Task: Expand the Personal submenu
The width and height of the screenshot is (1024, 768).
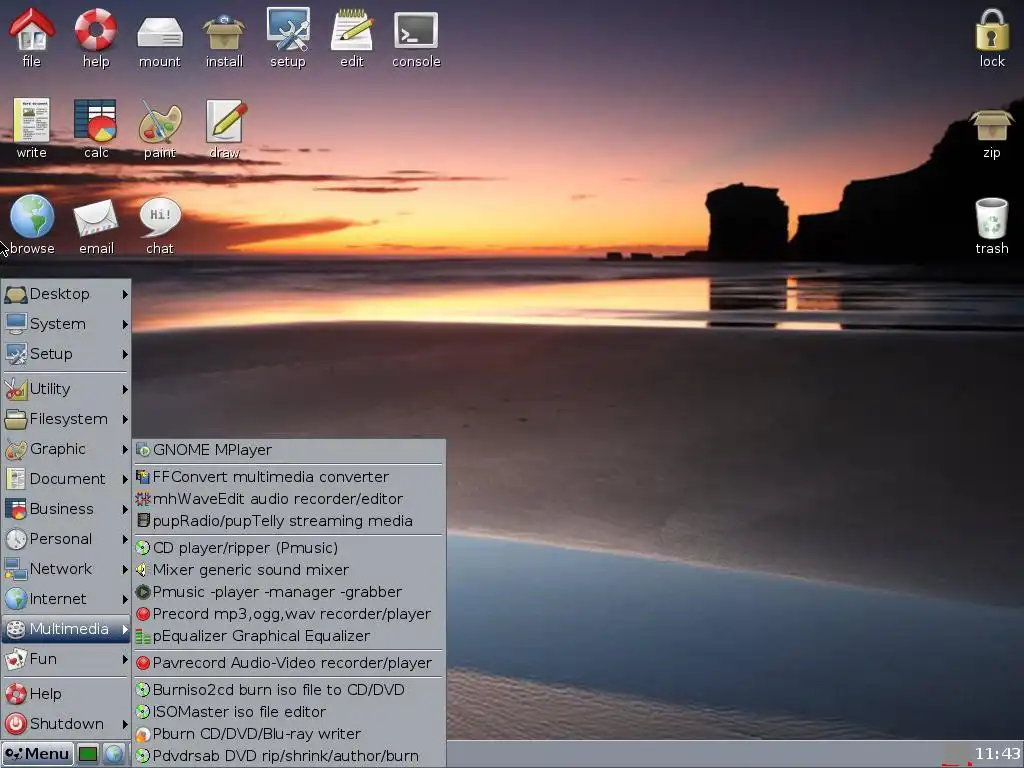Action: point(66,539)
